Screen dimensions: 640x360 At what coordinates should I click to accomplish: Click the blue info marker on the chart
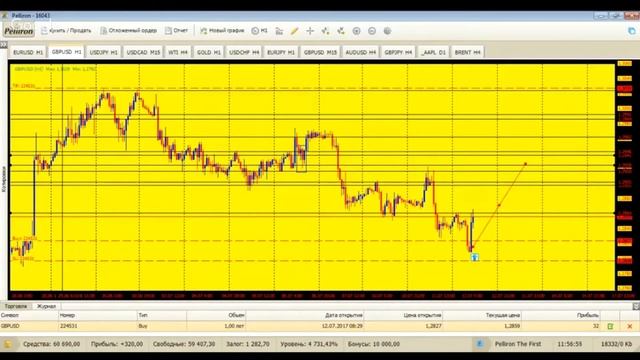[475, 257]
